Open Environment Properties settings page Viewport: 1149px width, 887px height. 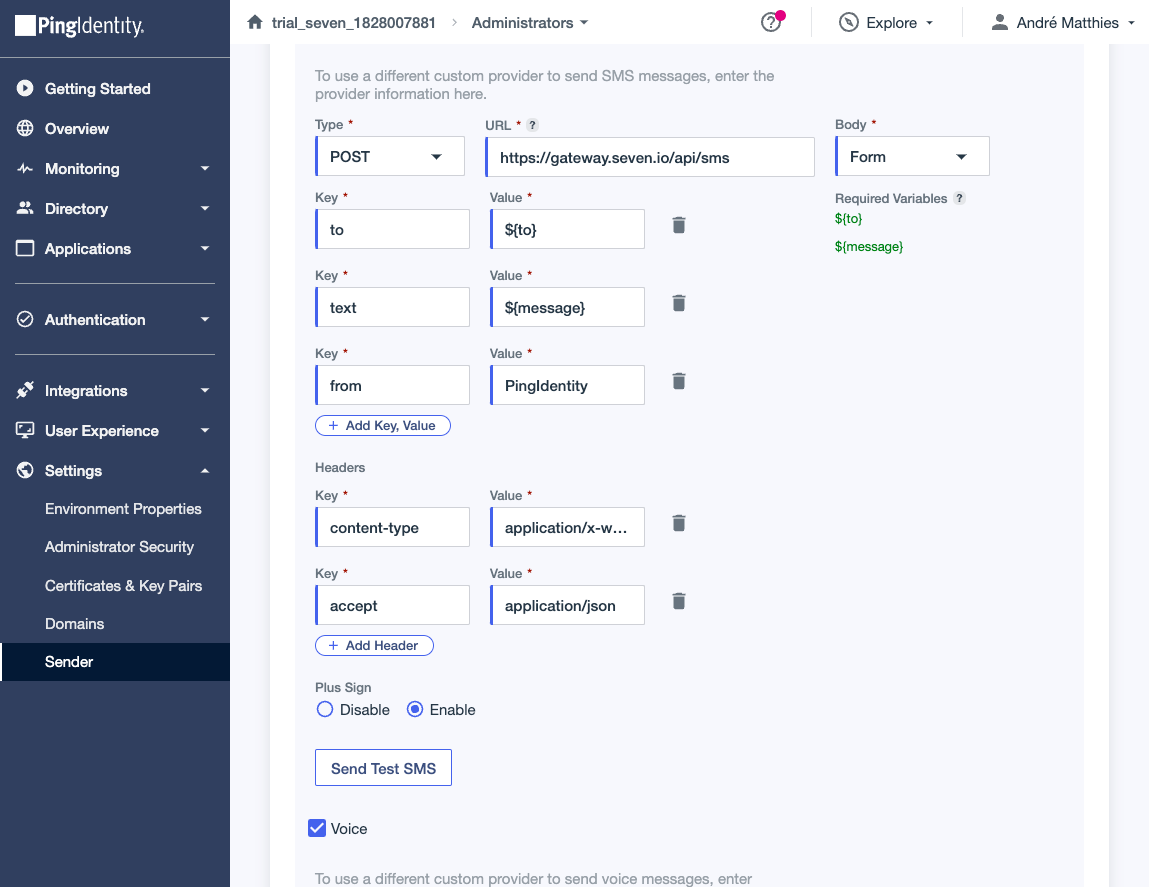123,509
